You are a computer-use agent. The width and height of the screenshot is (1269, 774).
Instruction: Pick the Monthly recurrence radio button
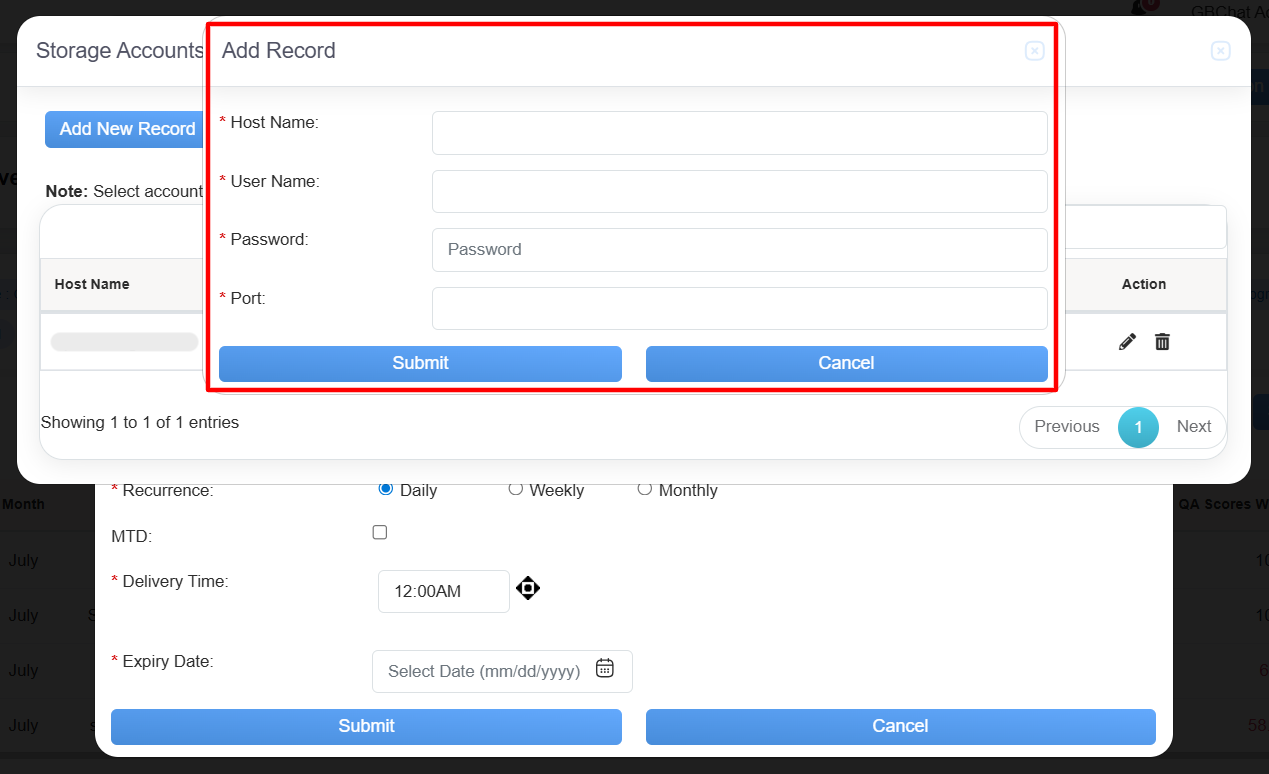click(x=645, y=489)
